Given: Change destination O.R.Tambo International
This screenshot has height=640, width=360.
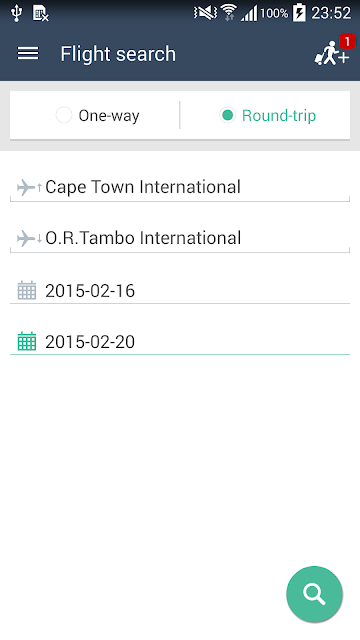Looking at the screenshot, I should [x=180, y=238].
